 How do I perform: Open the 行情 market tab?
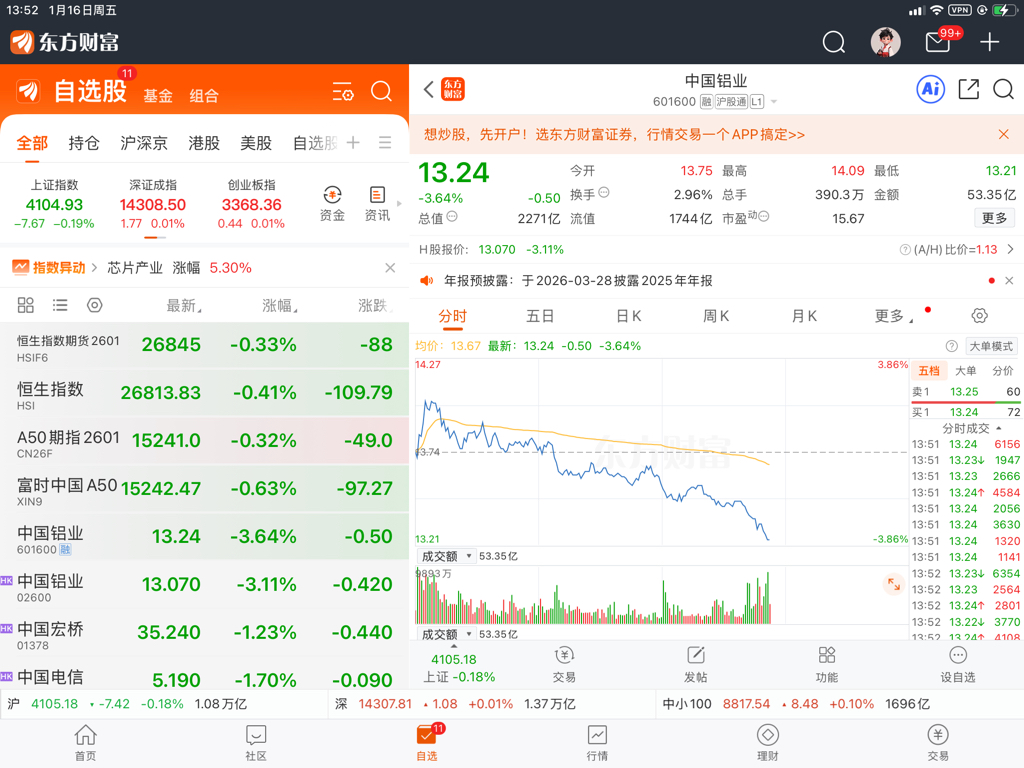pyautogui.click(x=597, y=743)
